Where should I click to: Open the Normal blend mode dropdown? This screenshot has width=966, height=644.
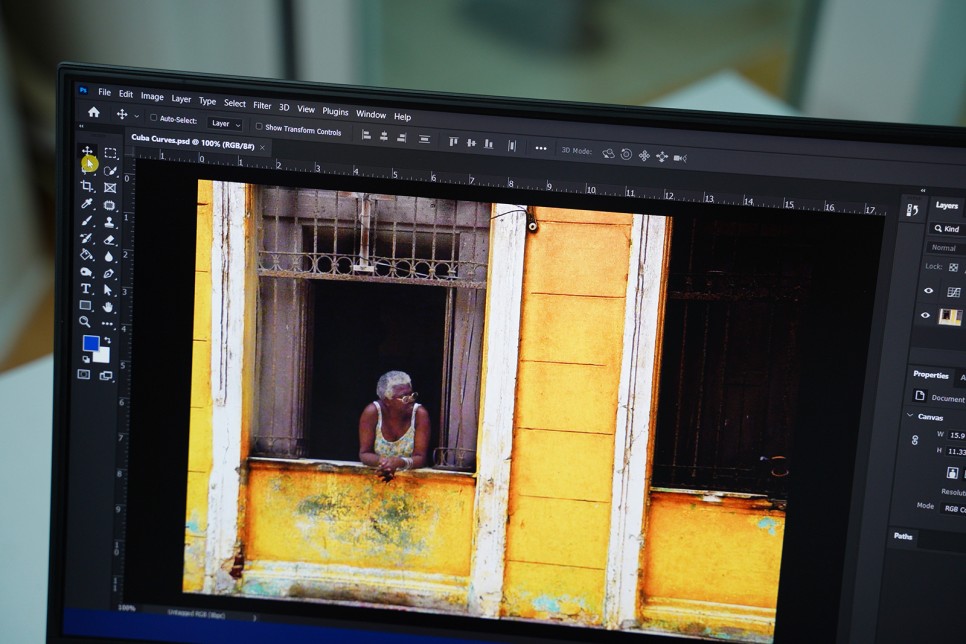click(946, 248)
